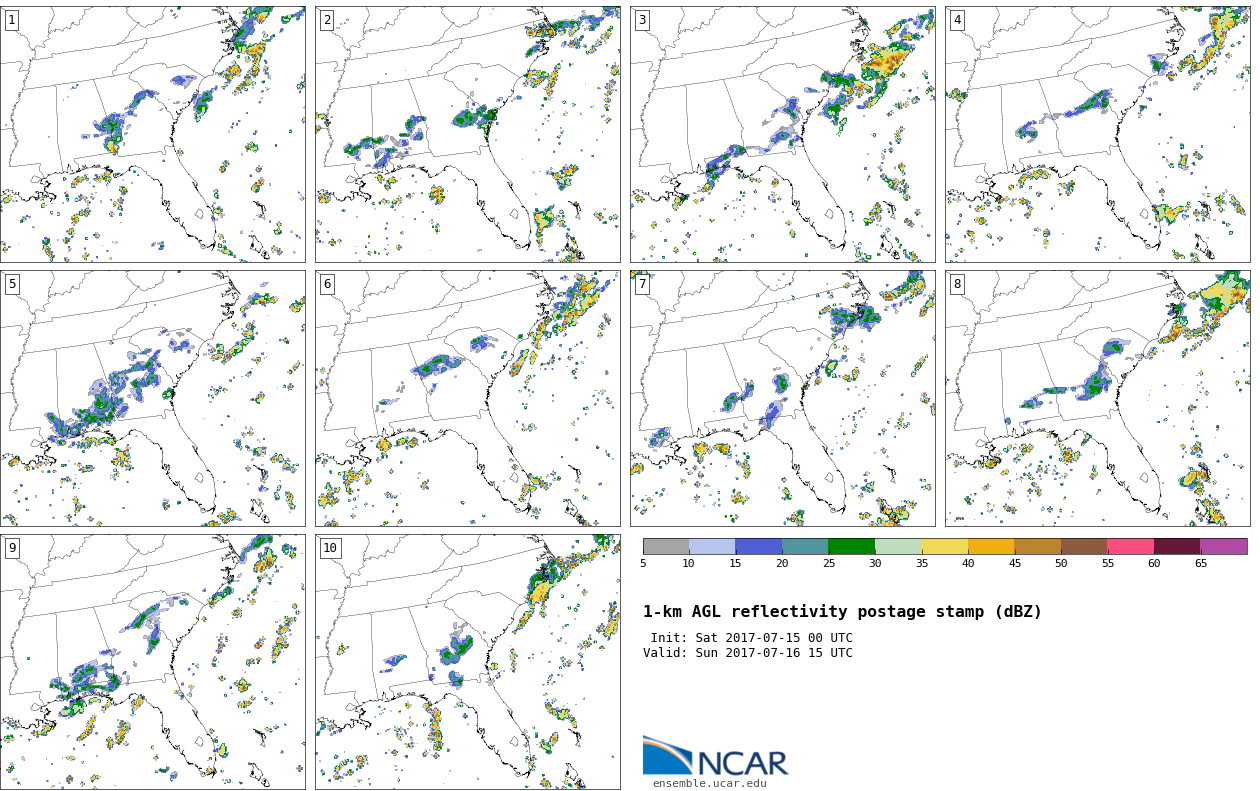Click the number label '10' on the last panel

point(330,548)
